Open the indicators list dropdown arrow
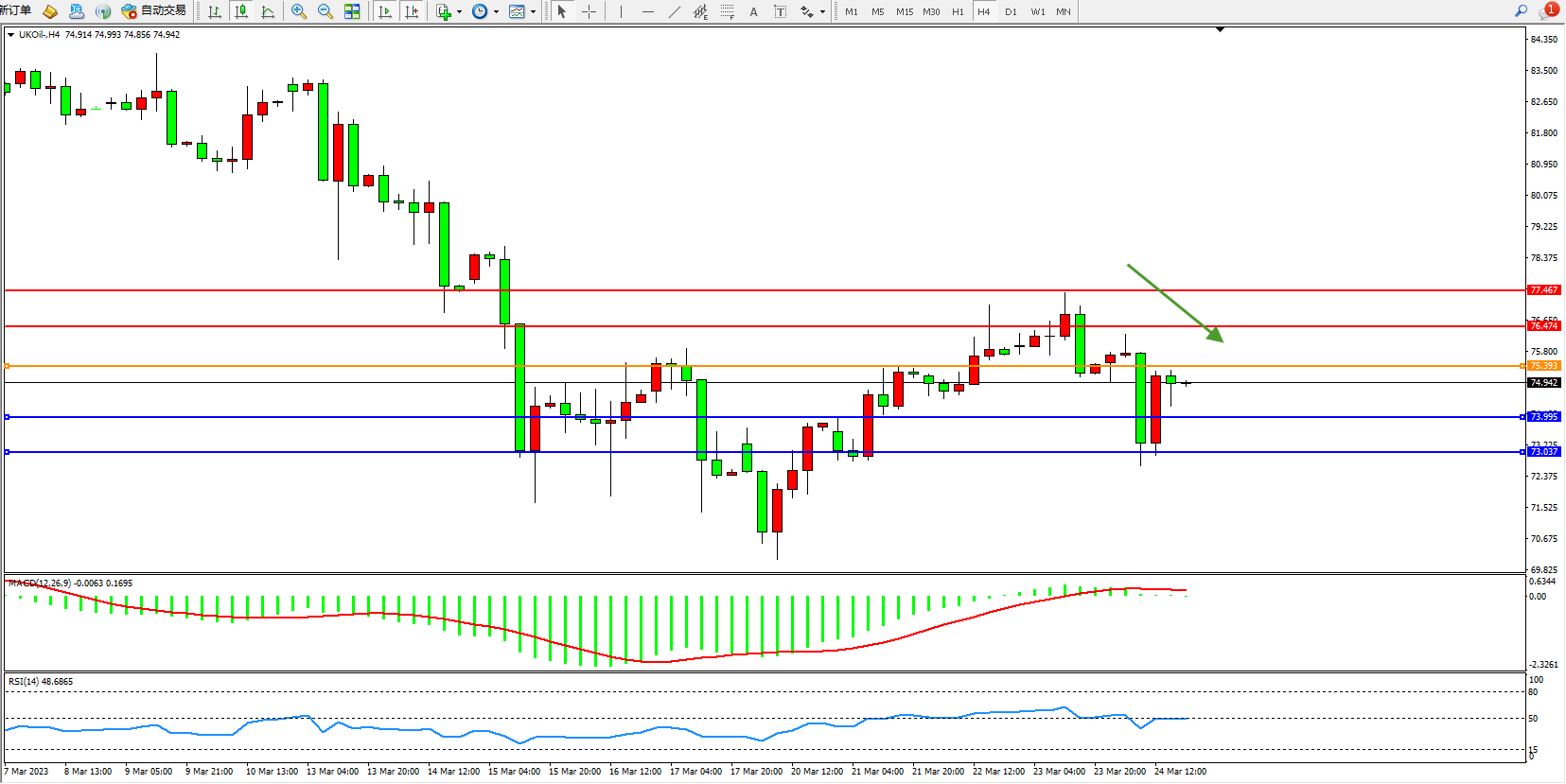Image resolution: width=1566 pixels, height=784 pixels. point(459,11)
